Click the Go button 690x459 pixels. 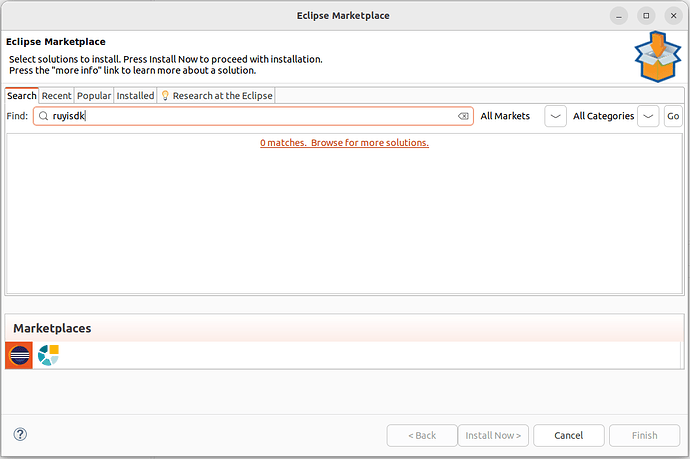[673, 116]
